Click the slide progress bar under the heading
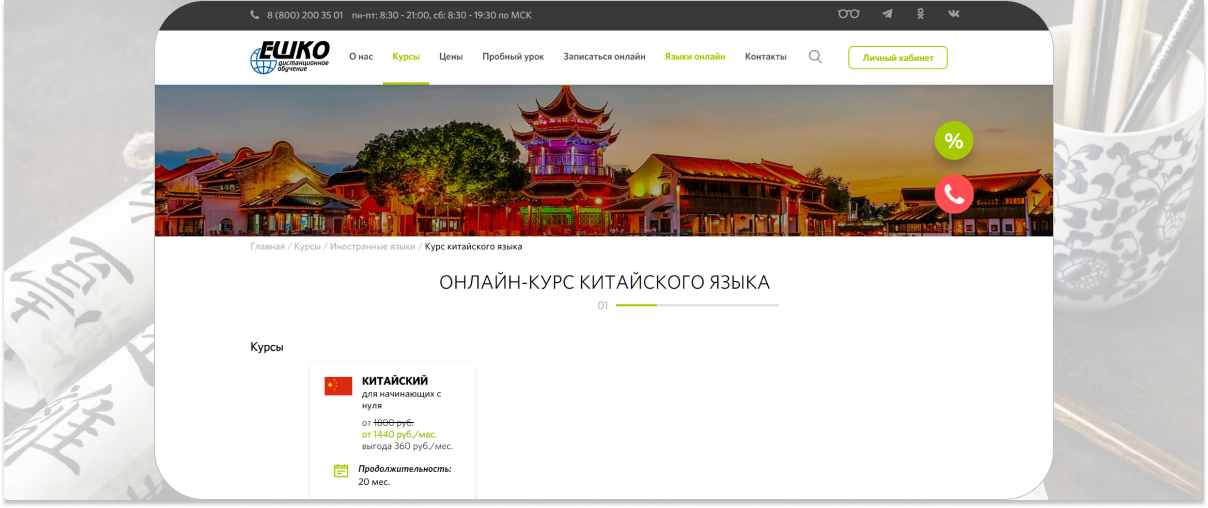 tap(697, 305)
